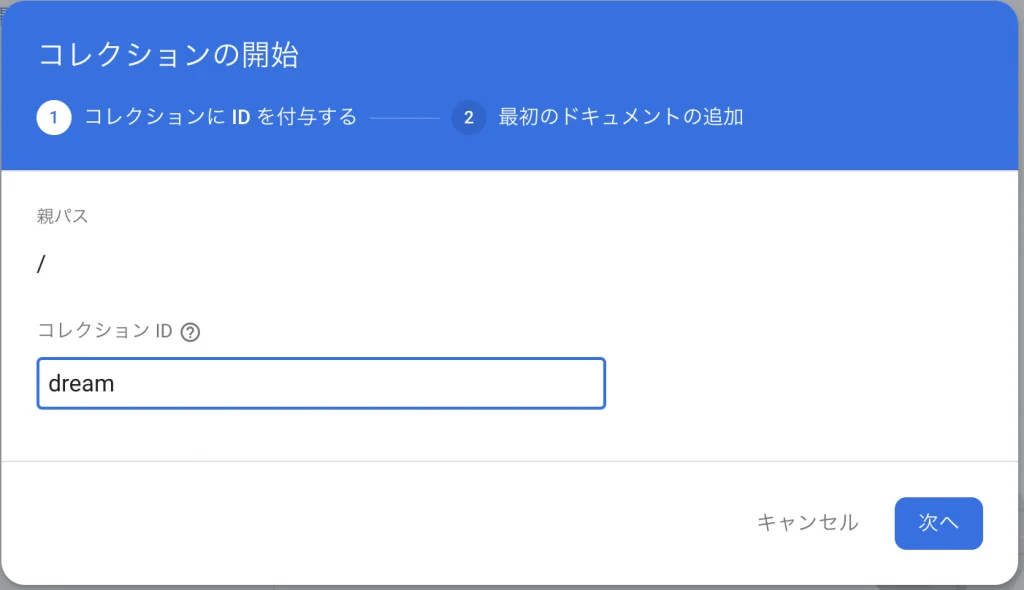Click the help icon beside コレクション ID
The image size is (1024, 590).
coord(190,333)
